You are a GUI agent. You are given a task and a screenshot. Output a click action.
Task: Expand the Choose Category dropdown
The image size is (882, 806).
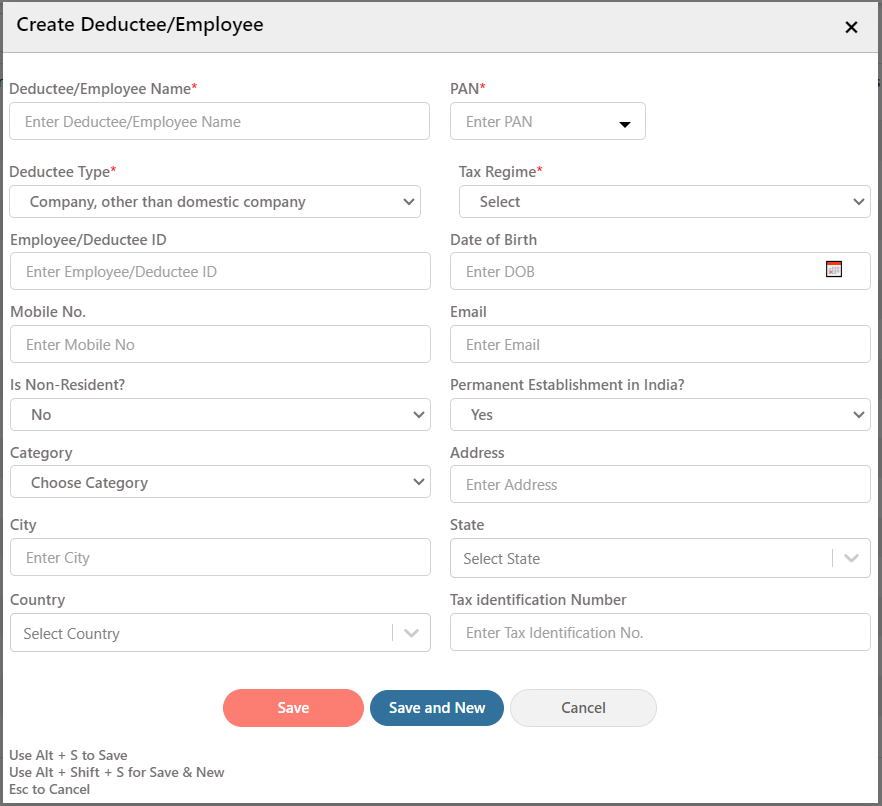tap(220, 481)
